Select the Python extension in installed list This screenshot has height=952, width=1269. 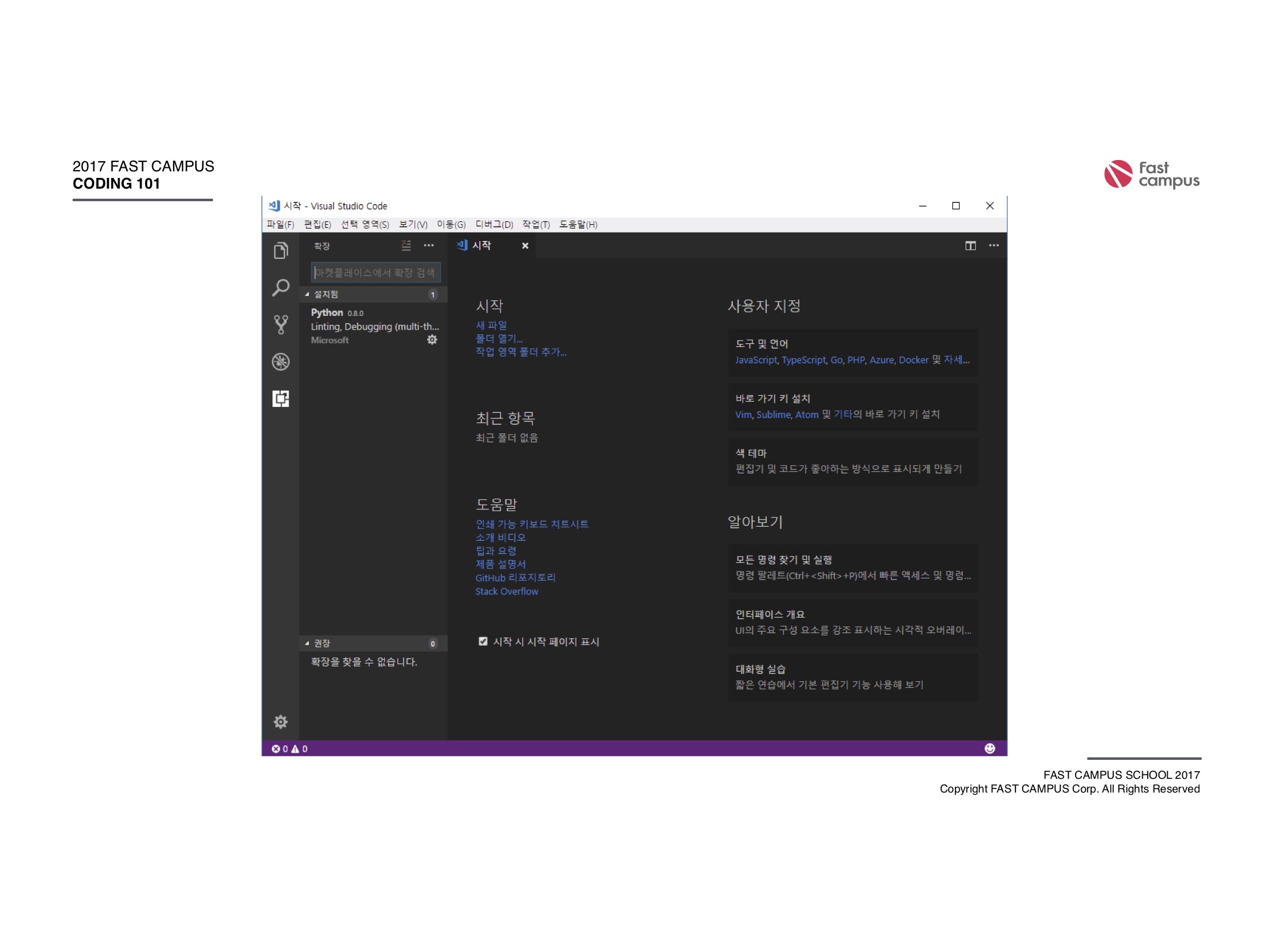374,326
